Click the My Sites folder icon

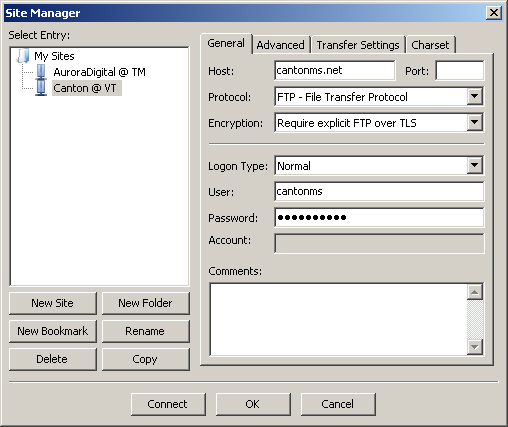coord(23,56)
